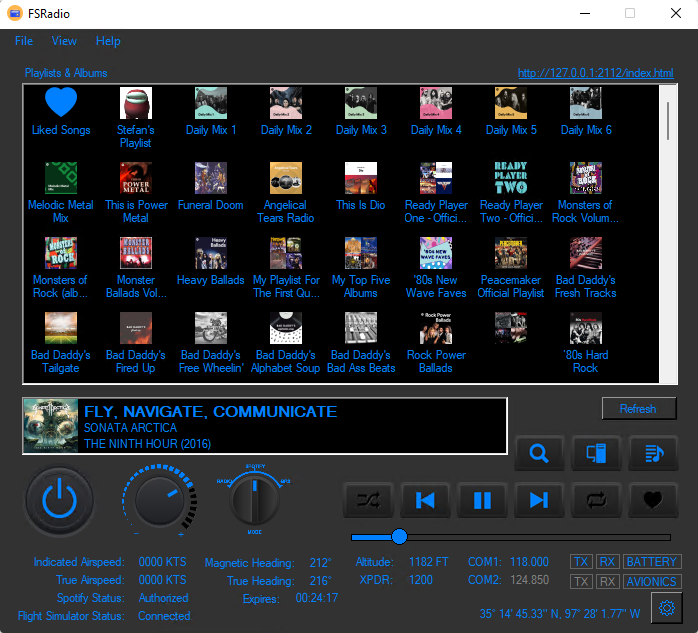
Task: Skip to the next track
Action: (539, 500)
